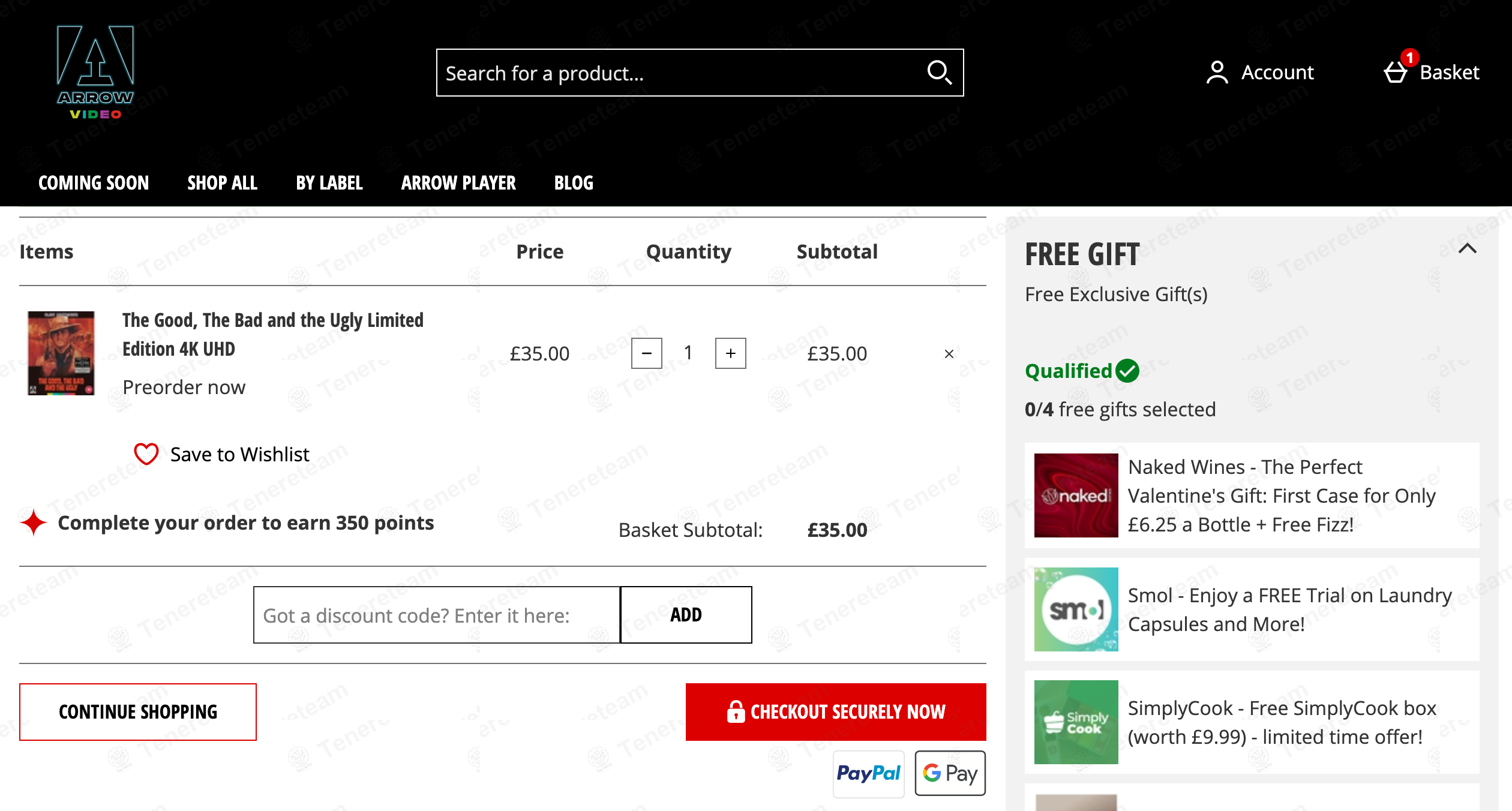The width and height of the screenshot is (1512, 811).
Task: Apply discount code with ADD button
Action: 685,615
